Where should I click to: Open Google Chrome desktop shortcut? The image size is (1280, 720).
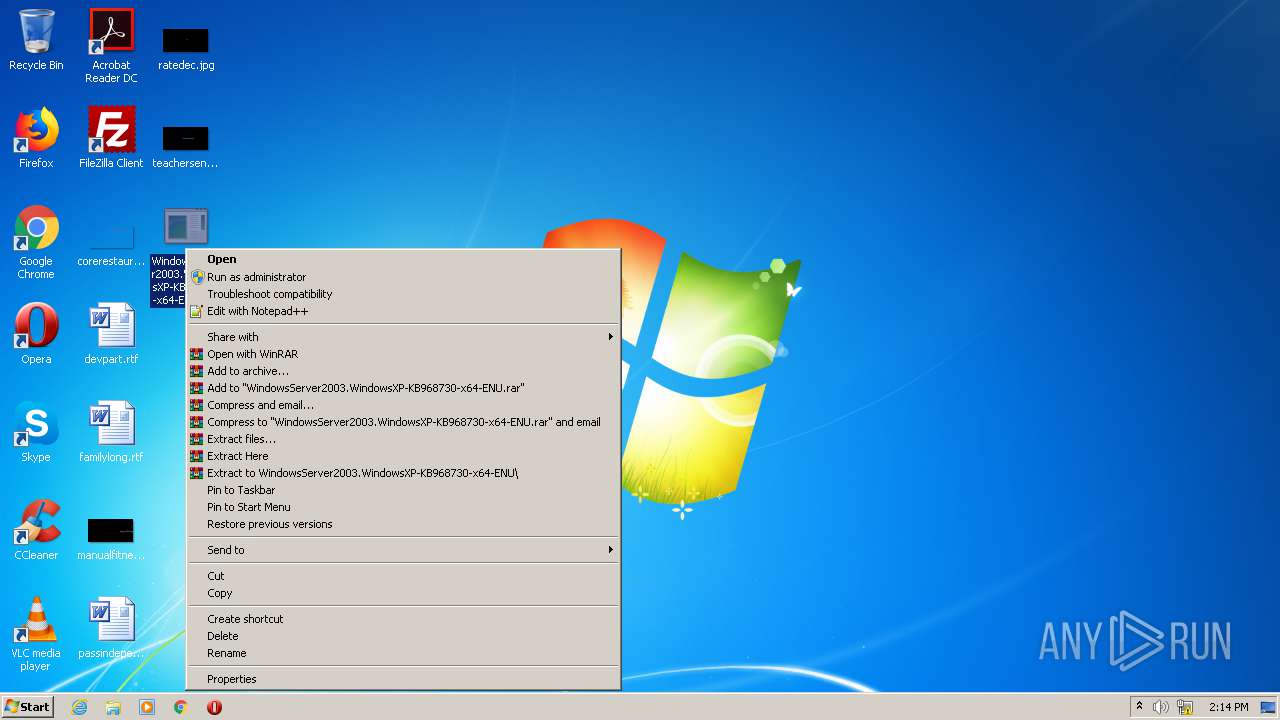point(36,242)
